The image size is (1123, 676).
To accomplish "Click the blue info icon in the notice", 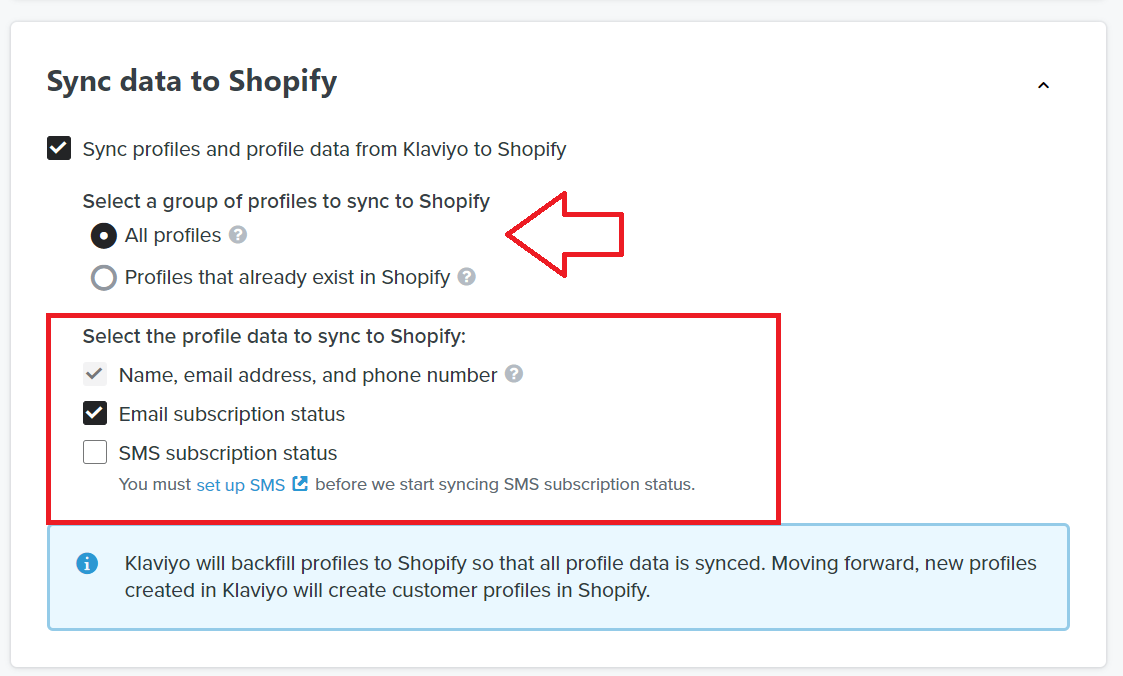I will pyautogui.click(x=87, y=564).
